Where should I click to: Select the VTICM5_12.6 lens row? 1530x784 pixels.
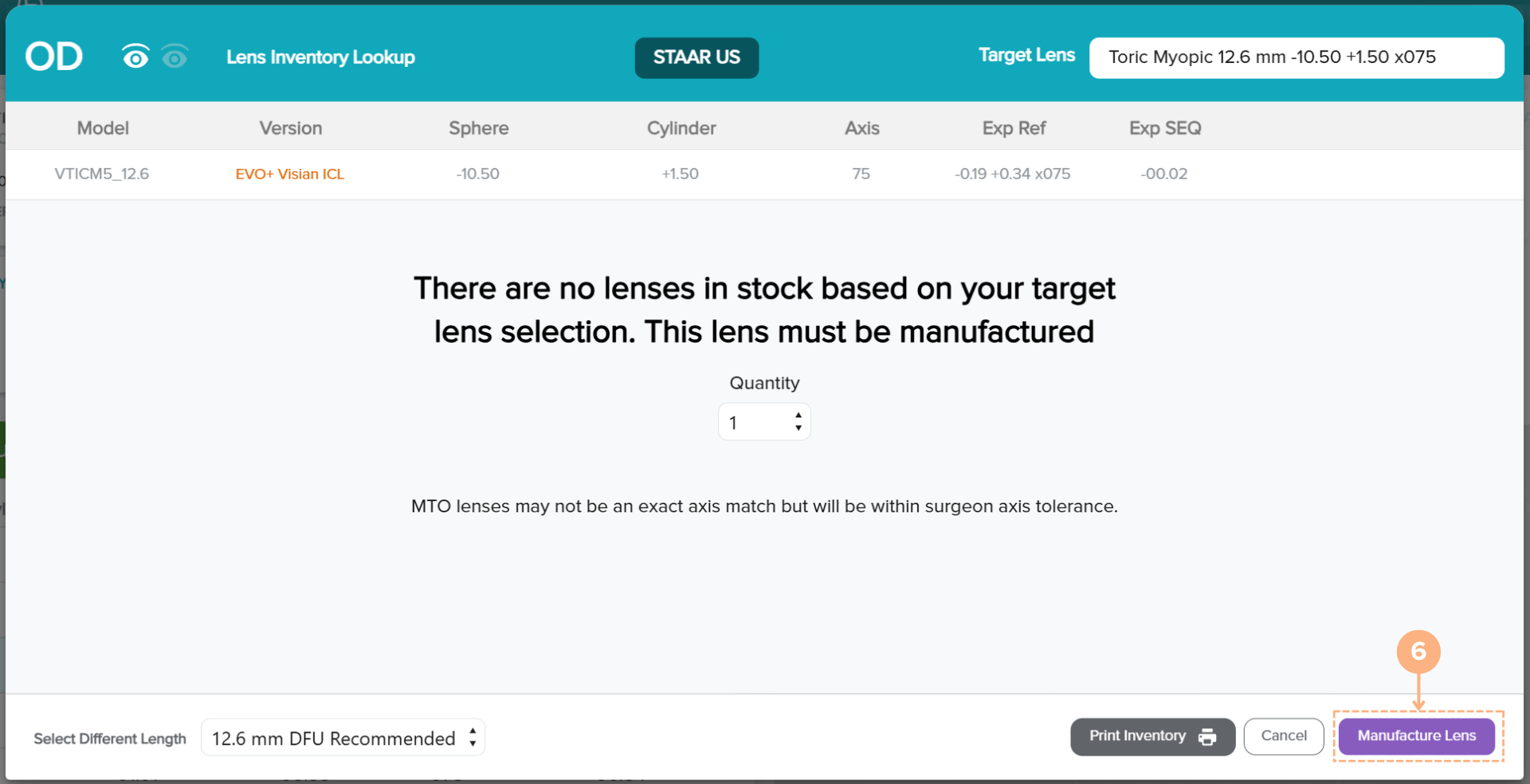[102, 174]
